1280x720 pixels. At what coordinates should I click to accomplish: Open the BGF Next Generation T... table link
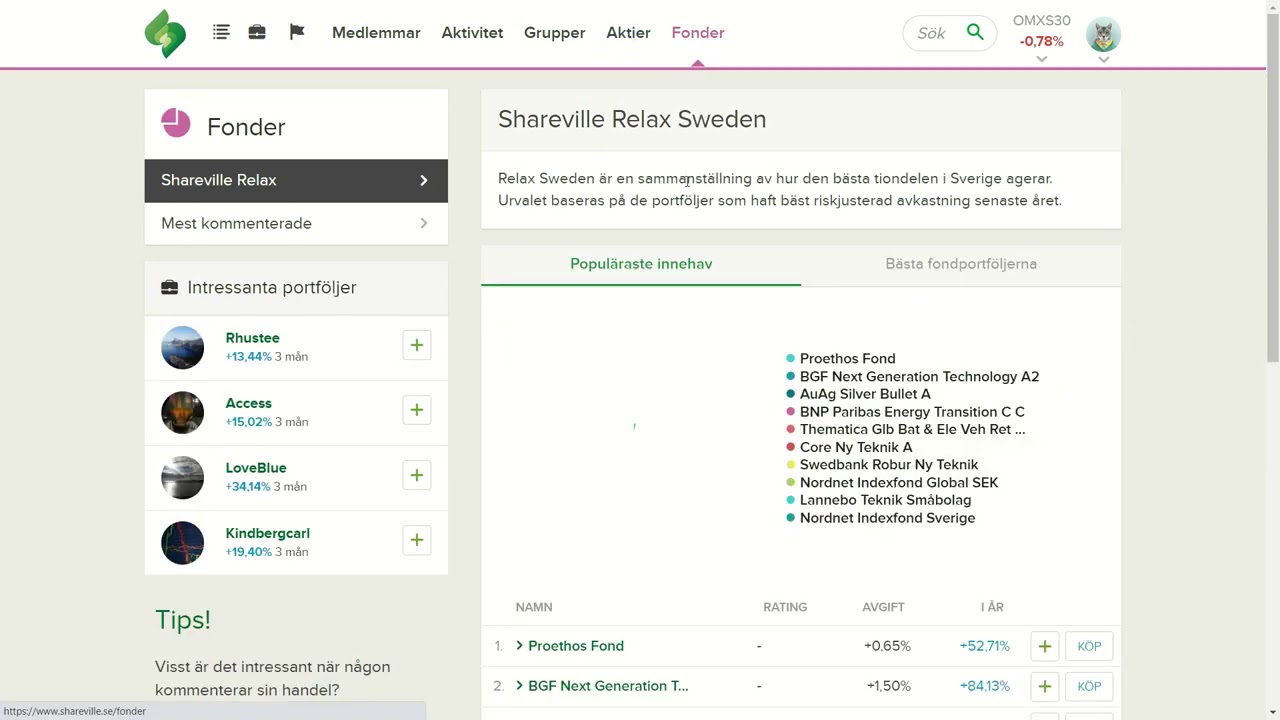[x=608, y=686]
